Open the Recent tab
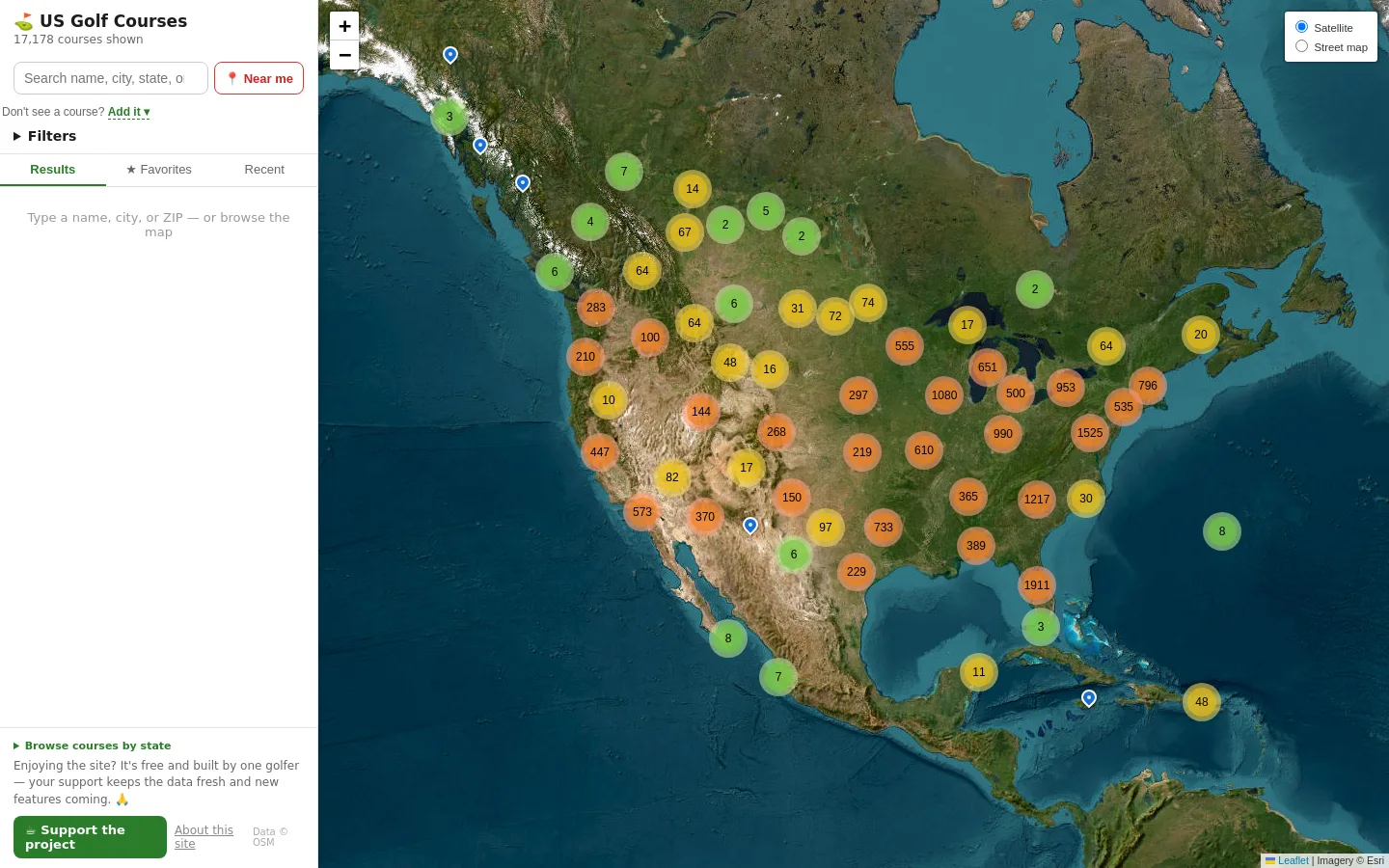The image size is (1389, 868). (264, 170)
